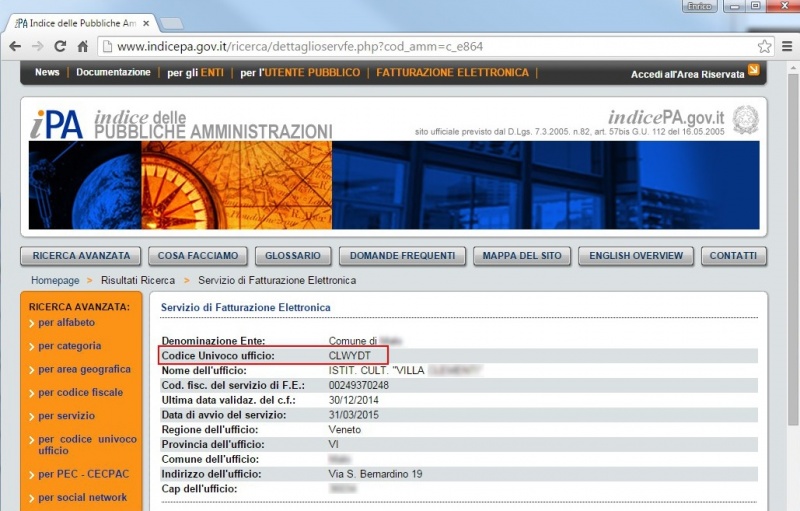
Task: Select search per categoria
Action: [69, 346]
